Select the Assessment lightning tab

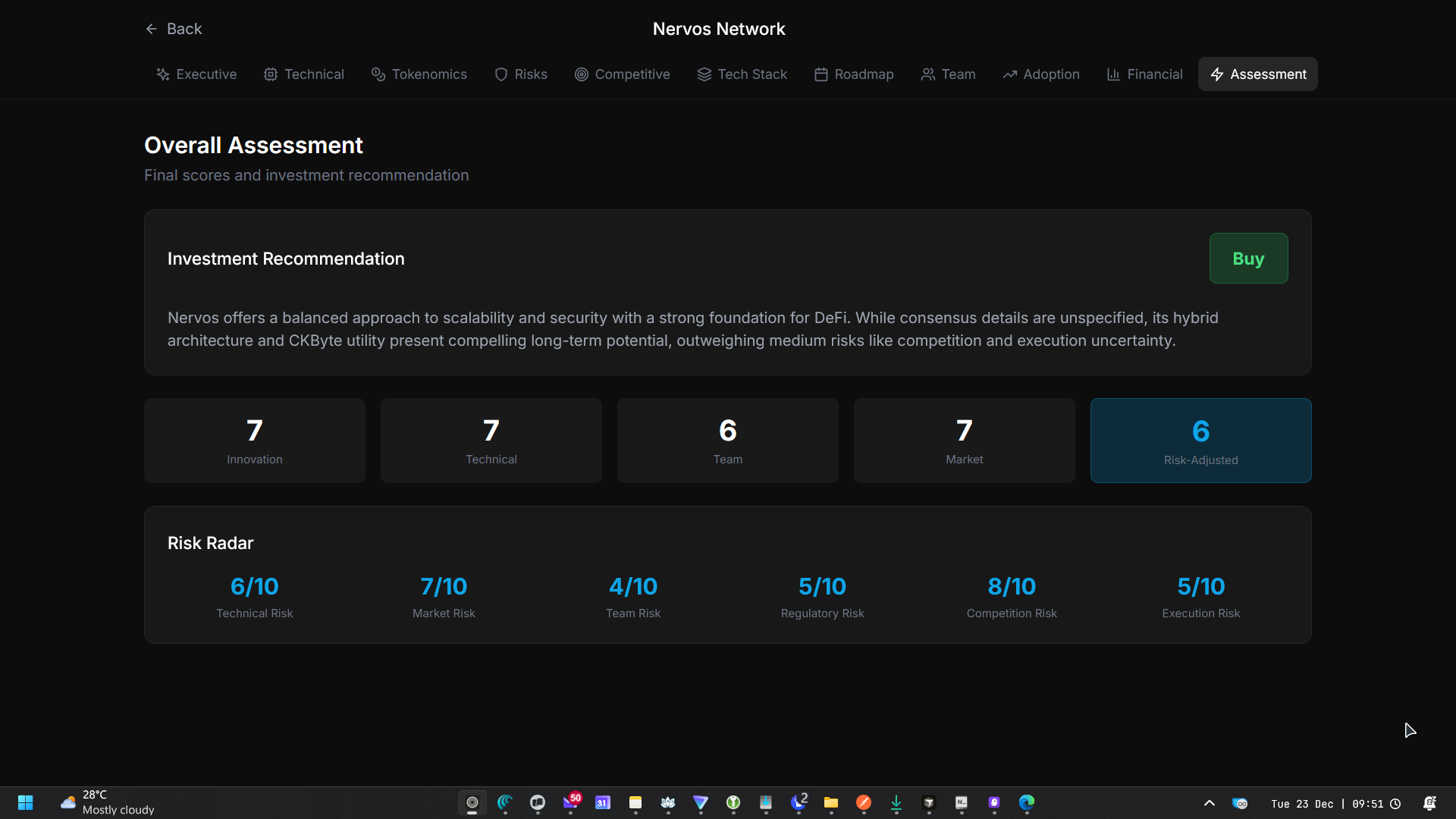point(1257,74)
